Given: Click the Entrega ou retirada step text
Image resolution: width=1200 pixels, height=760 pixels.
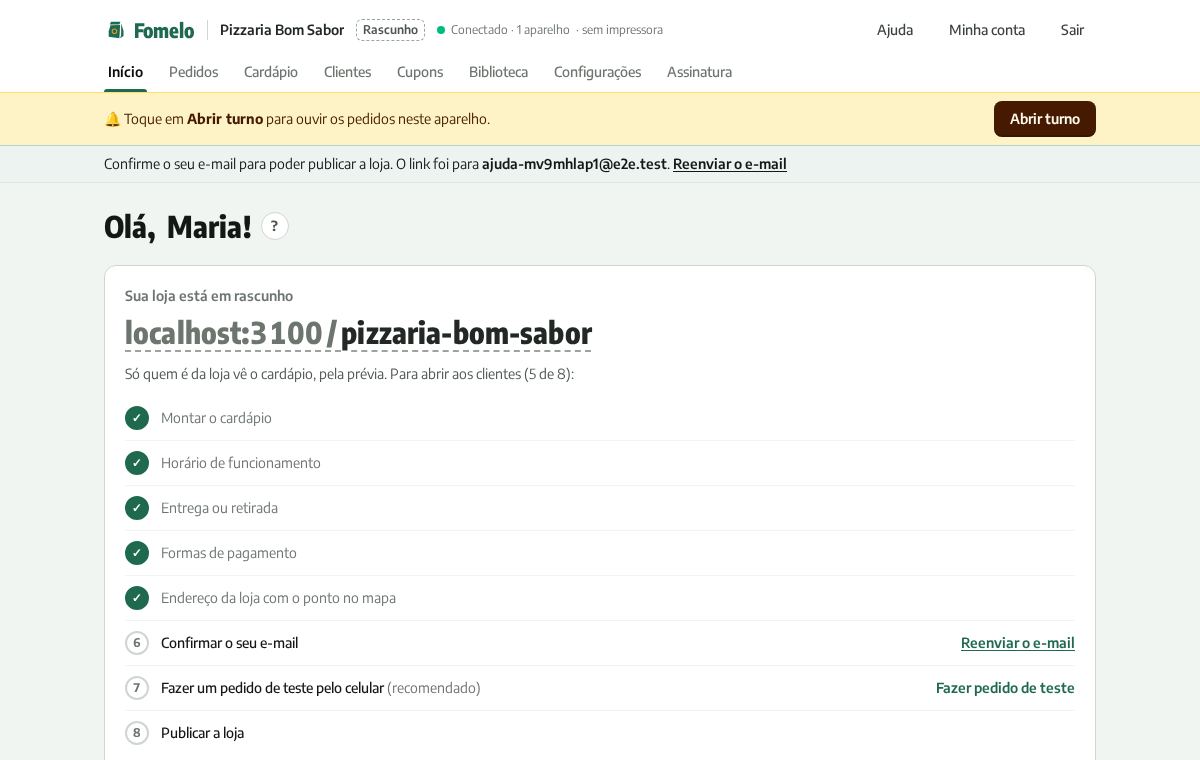Looking at the screenshot, I should click(219, 508).
